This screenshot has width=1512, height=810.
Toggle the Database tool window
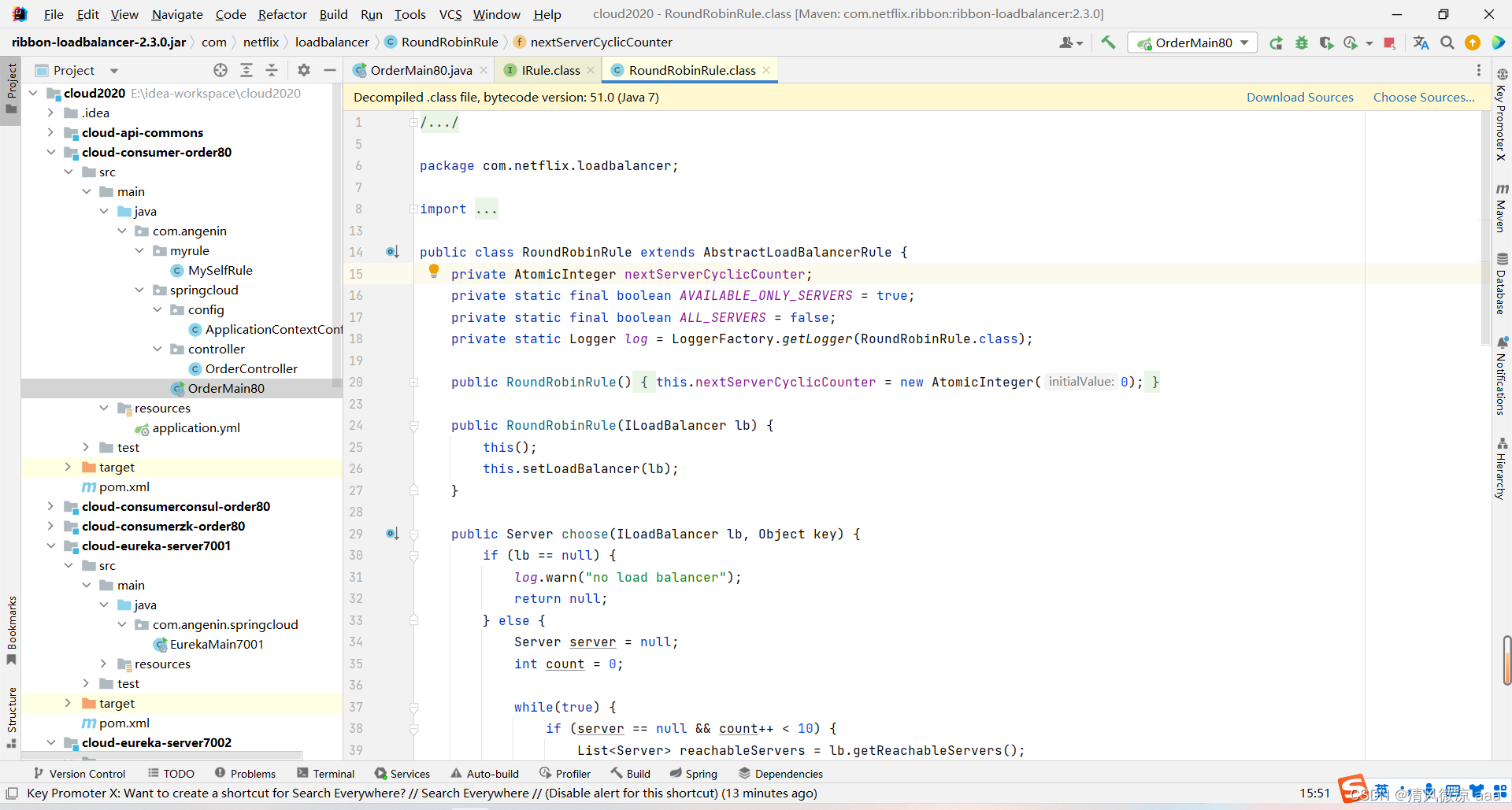point(1502,283)
